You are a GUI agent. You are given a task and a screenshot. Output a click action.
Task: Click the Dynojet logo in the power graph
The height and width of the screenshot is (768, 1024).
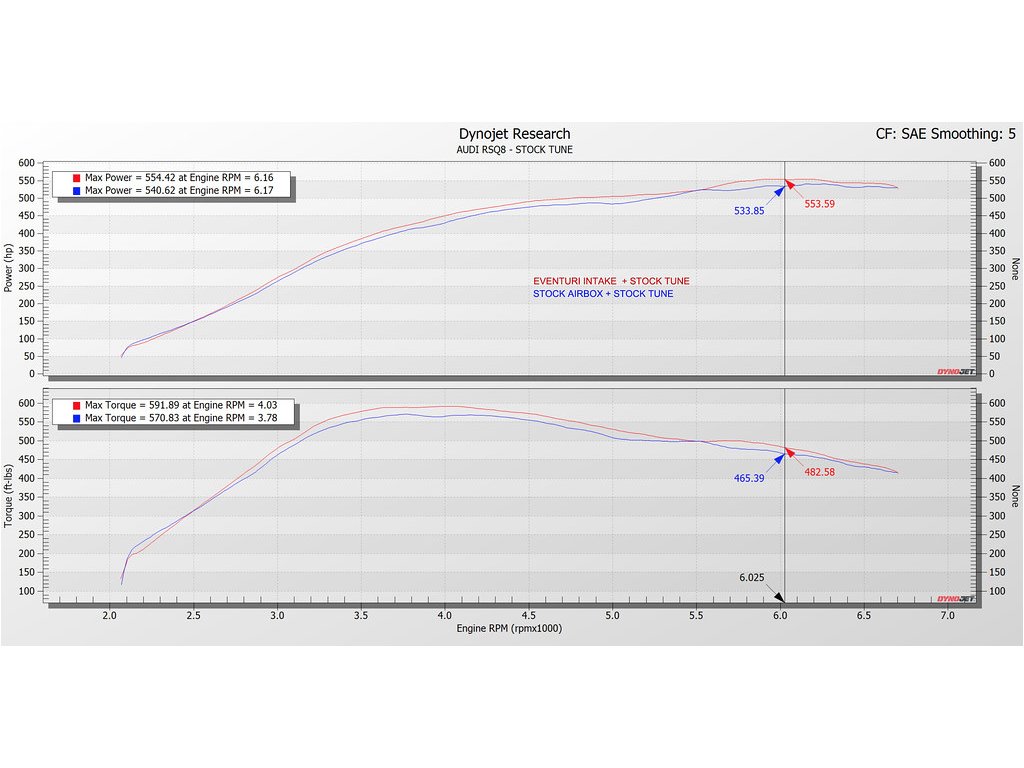(955, 371)
